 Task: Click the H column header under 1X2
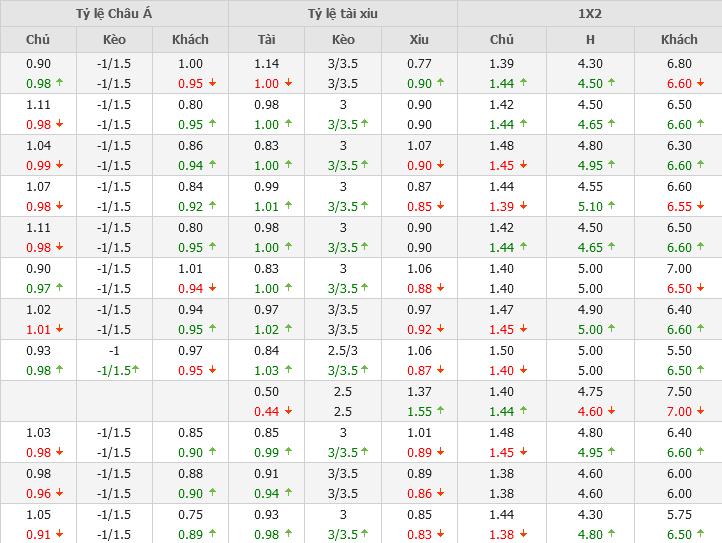point(590,40)
